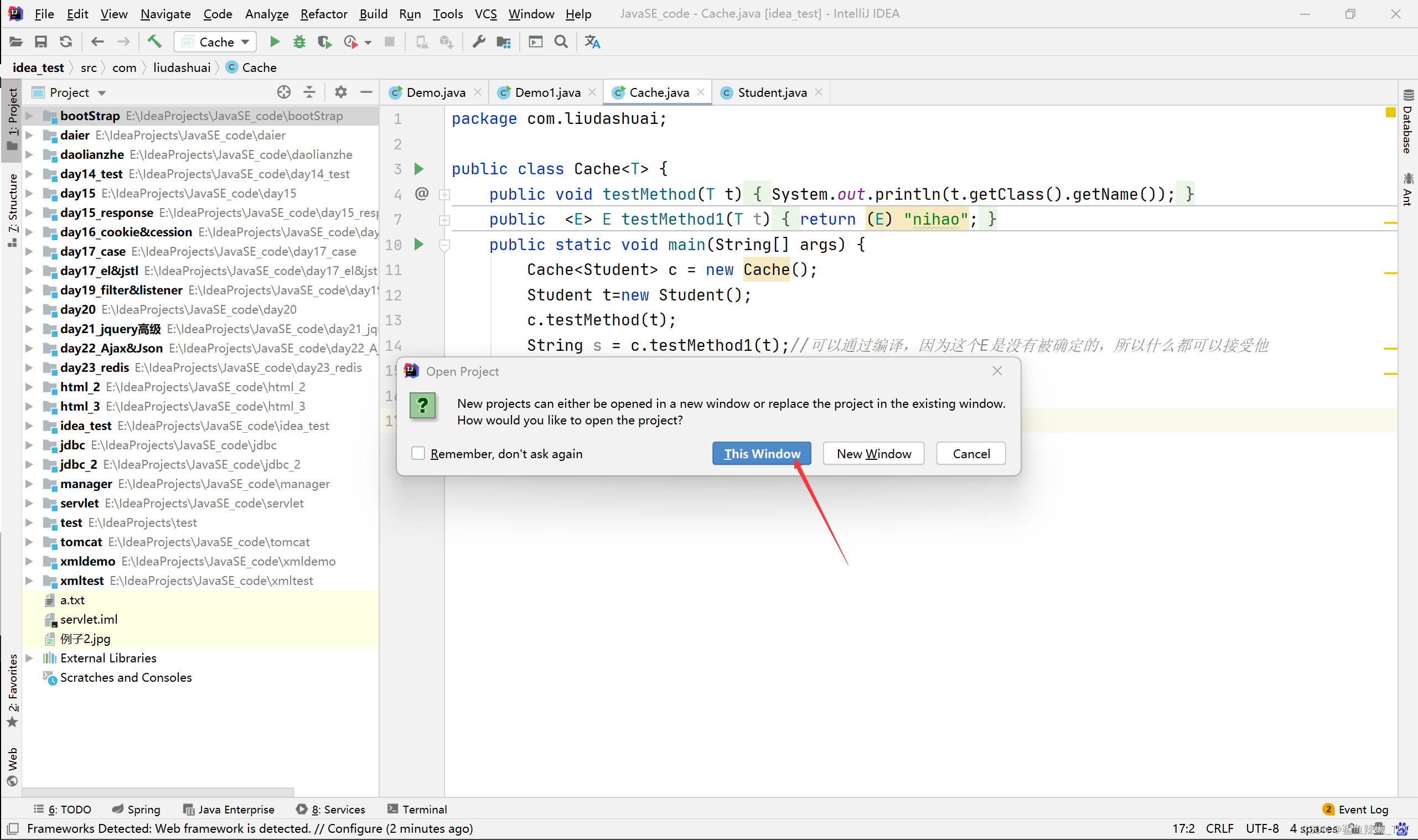Screen dimensions: 1418x840
Task: Click the Open folder toolbar icon
Action: (16, 42)
